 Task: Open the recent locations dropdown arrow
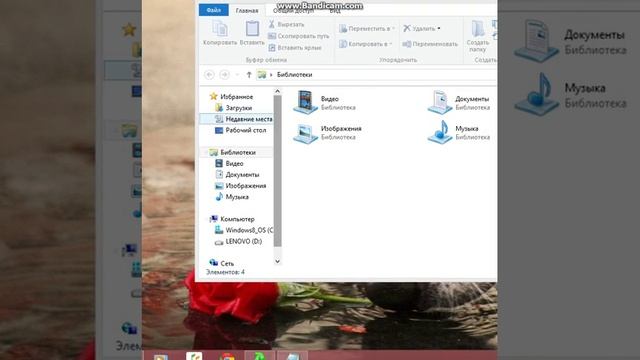point(237,75)
